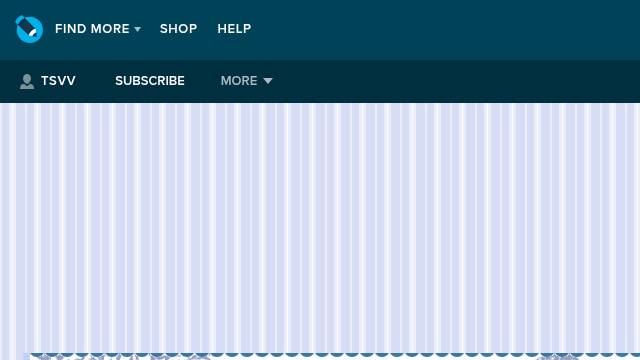The height and width of the screenshot is (360, 640).
Task: Click SUBSCRIBE to this journal
Action: 150,81
